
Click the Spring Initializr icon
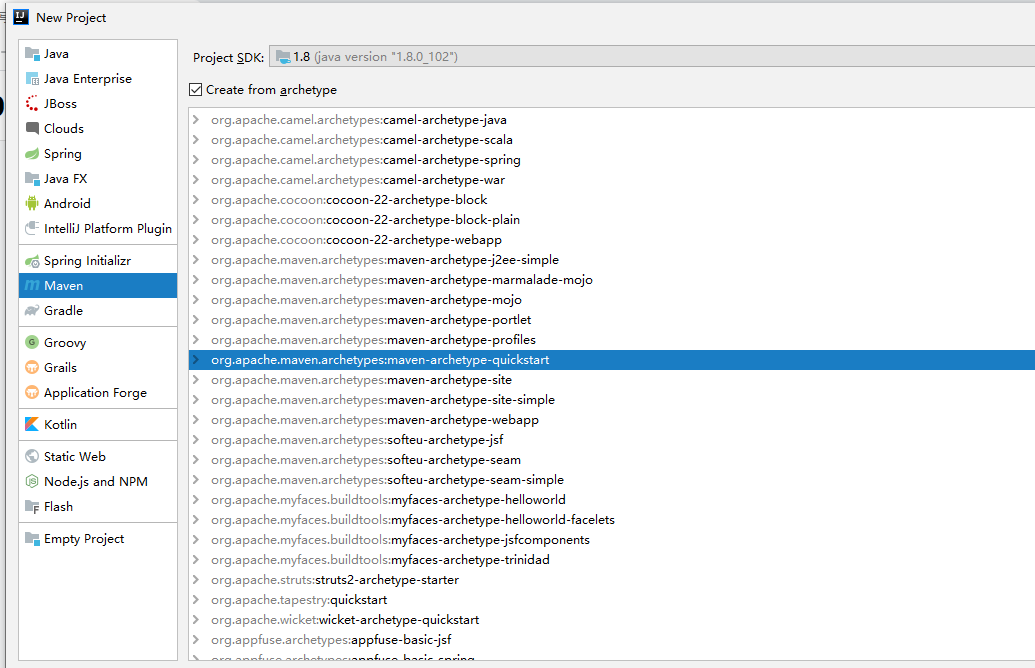point(32,261)
